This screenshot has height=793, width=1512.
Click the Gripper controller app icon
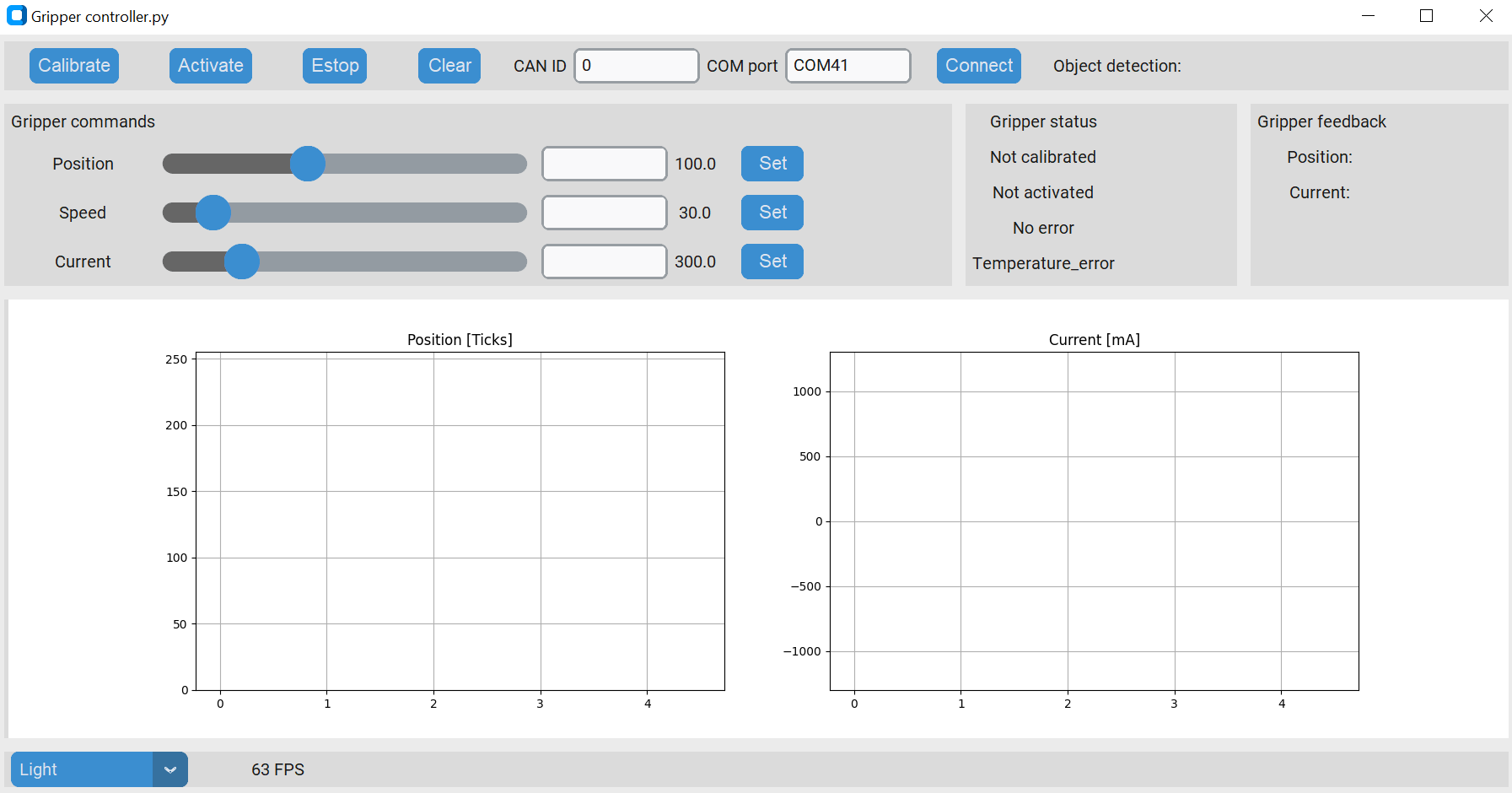tap(16, 16)
